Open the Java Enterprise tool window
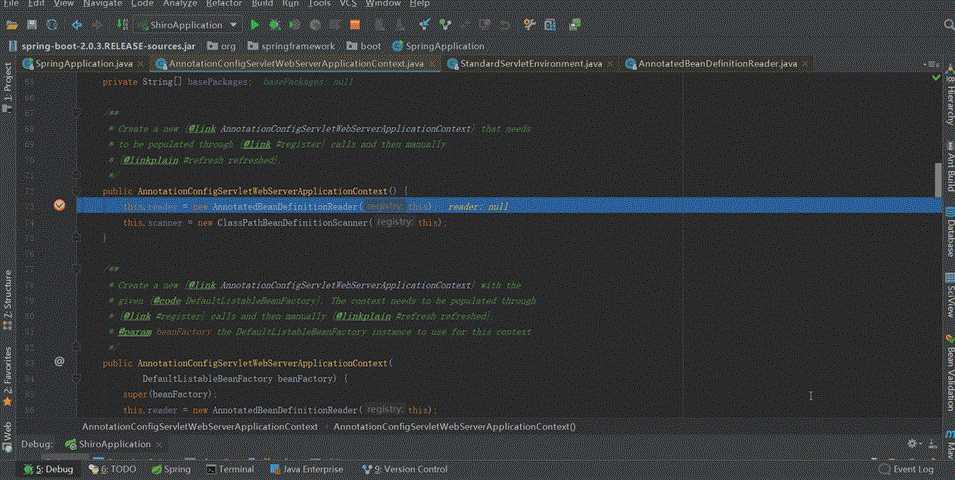The width and height of the screenshot is (955, 480). coord(306,469)
